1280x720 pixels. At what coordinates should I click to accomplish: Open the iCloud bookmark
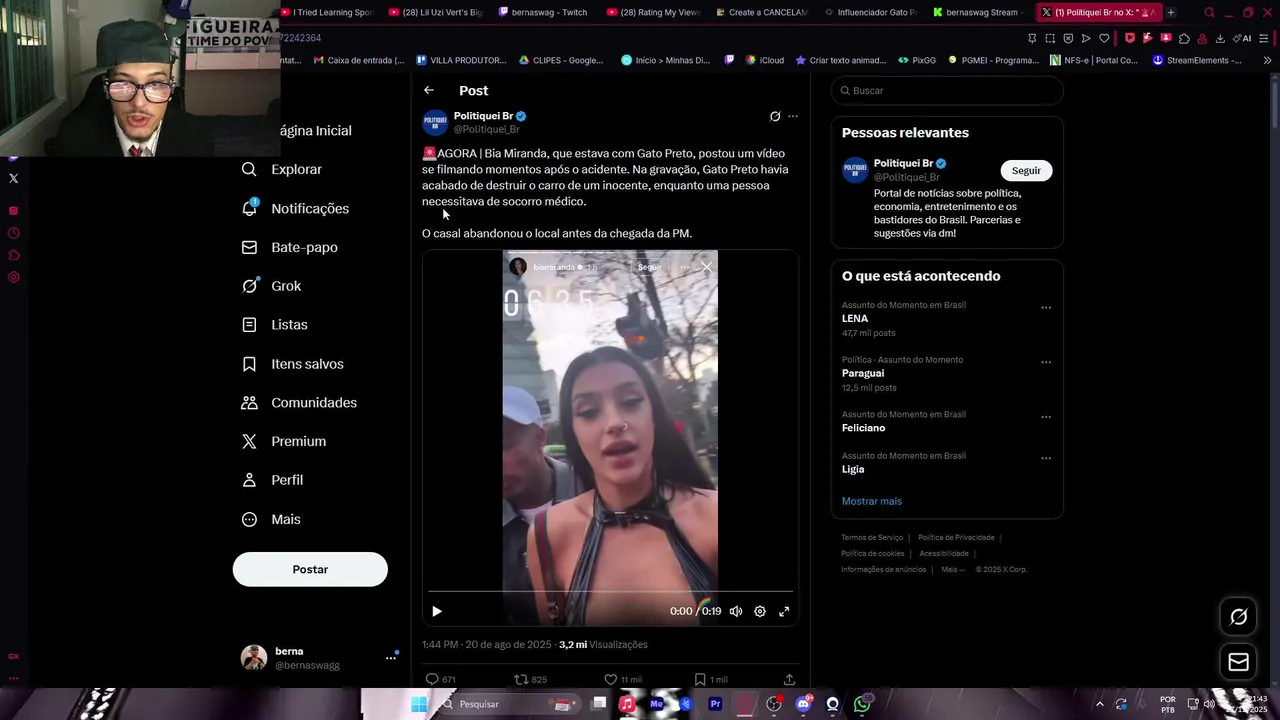764,60
